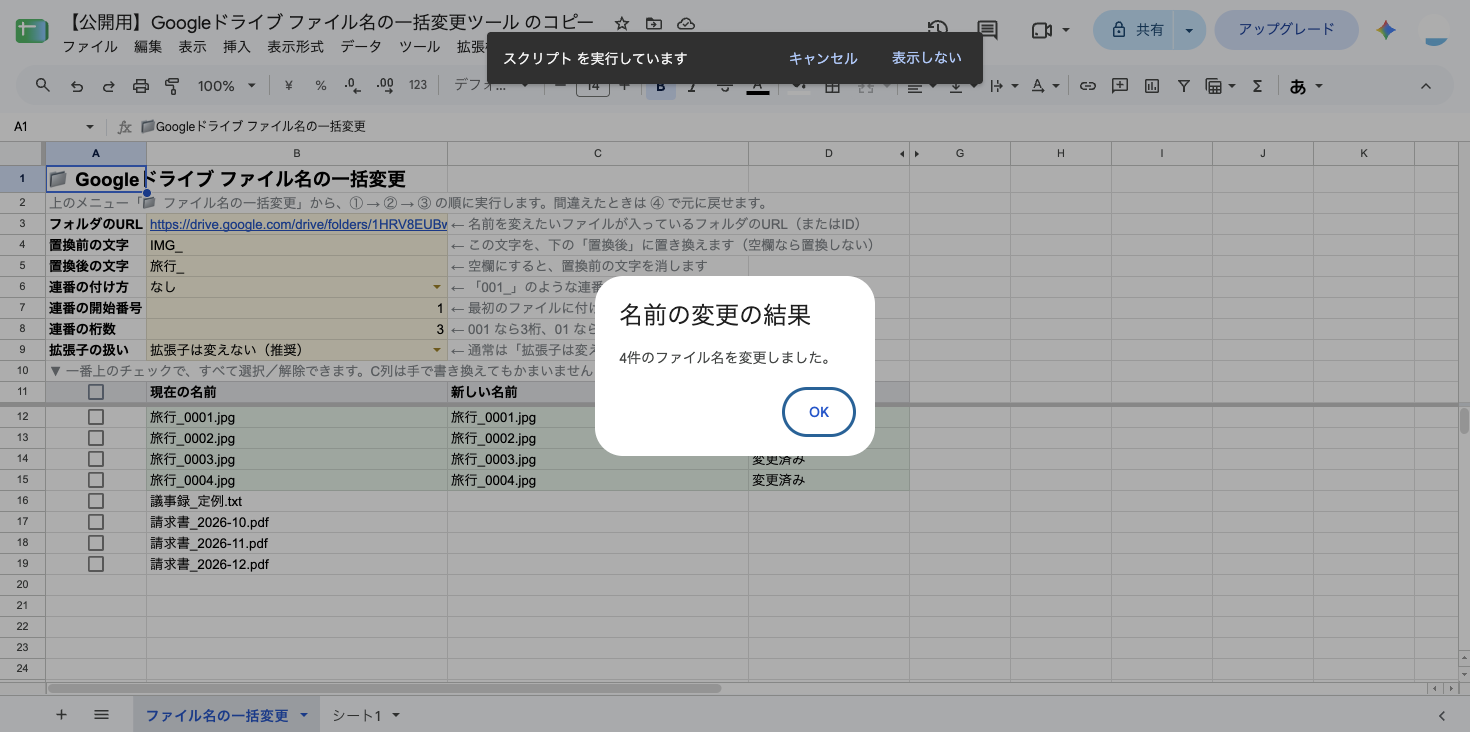Viewport: 1470px width, 732px height.
Task: Check the box for 請求書_2026-11.pdf row
Action: tap(96, 543)
